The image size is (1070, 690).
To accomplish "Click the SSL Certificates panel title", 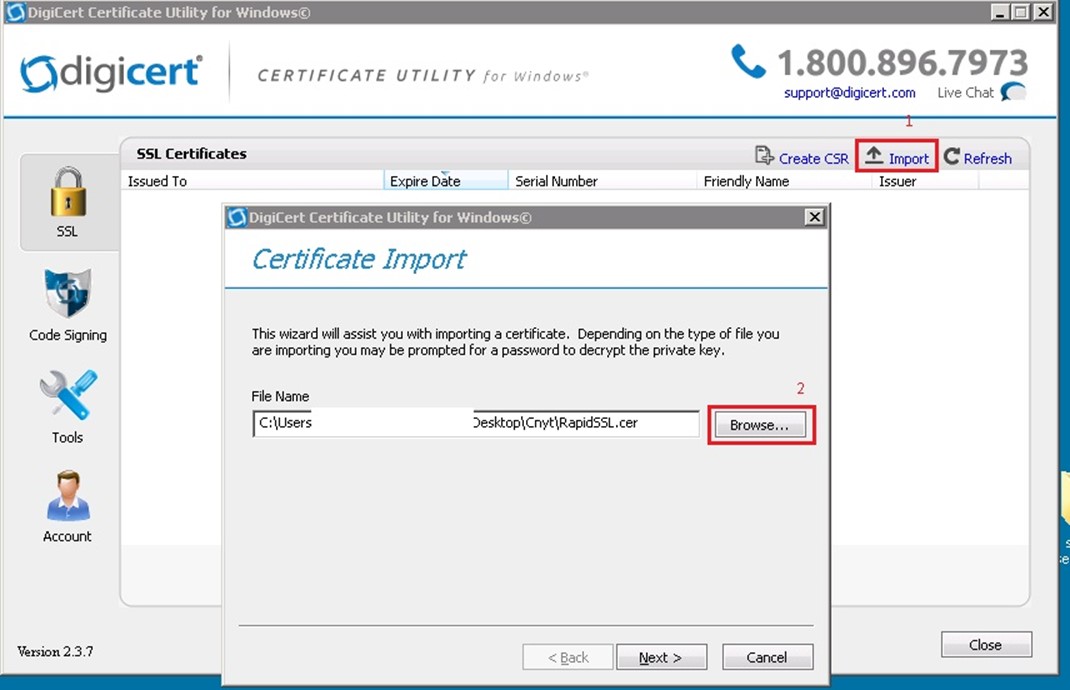I will point(191,154).
